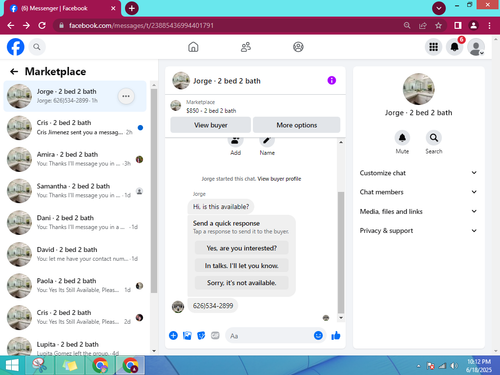Click More options button
The width and height of the screenshot is (500, 375).
[297, 125]
